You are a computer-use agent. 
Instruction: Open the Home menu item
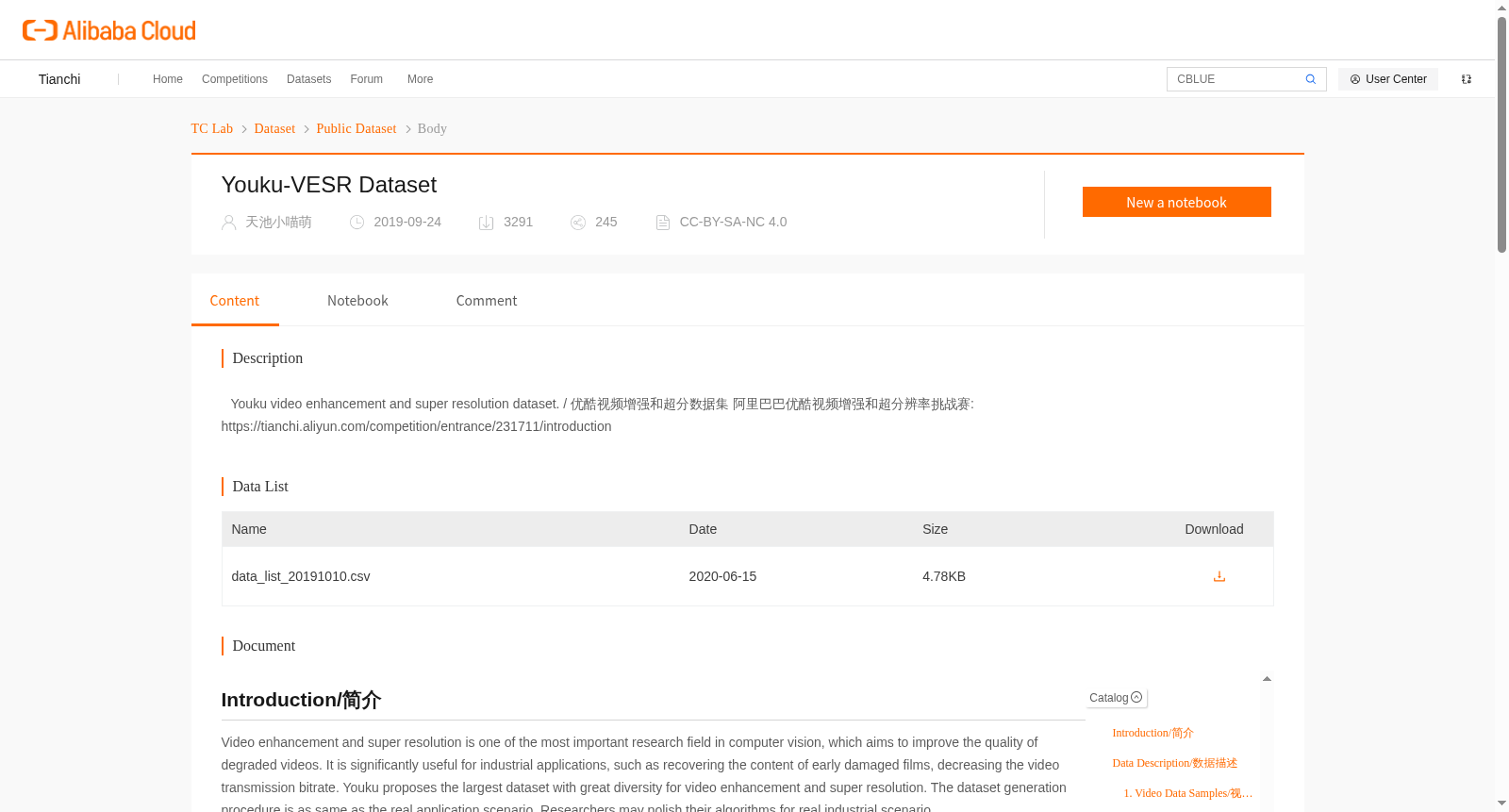pyautogui.click(x=168, y=79)
